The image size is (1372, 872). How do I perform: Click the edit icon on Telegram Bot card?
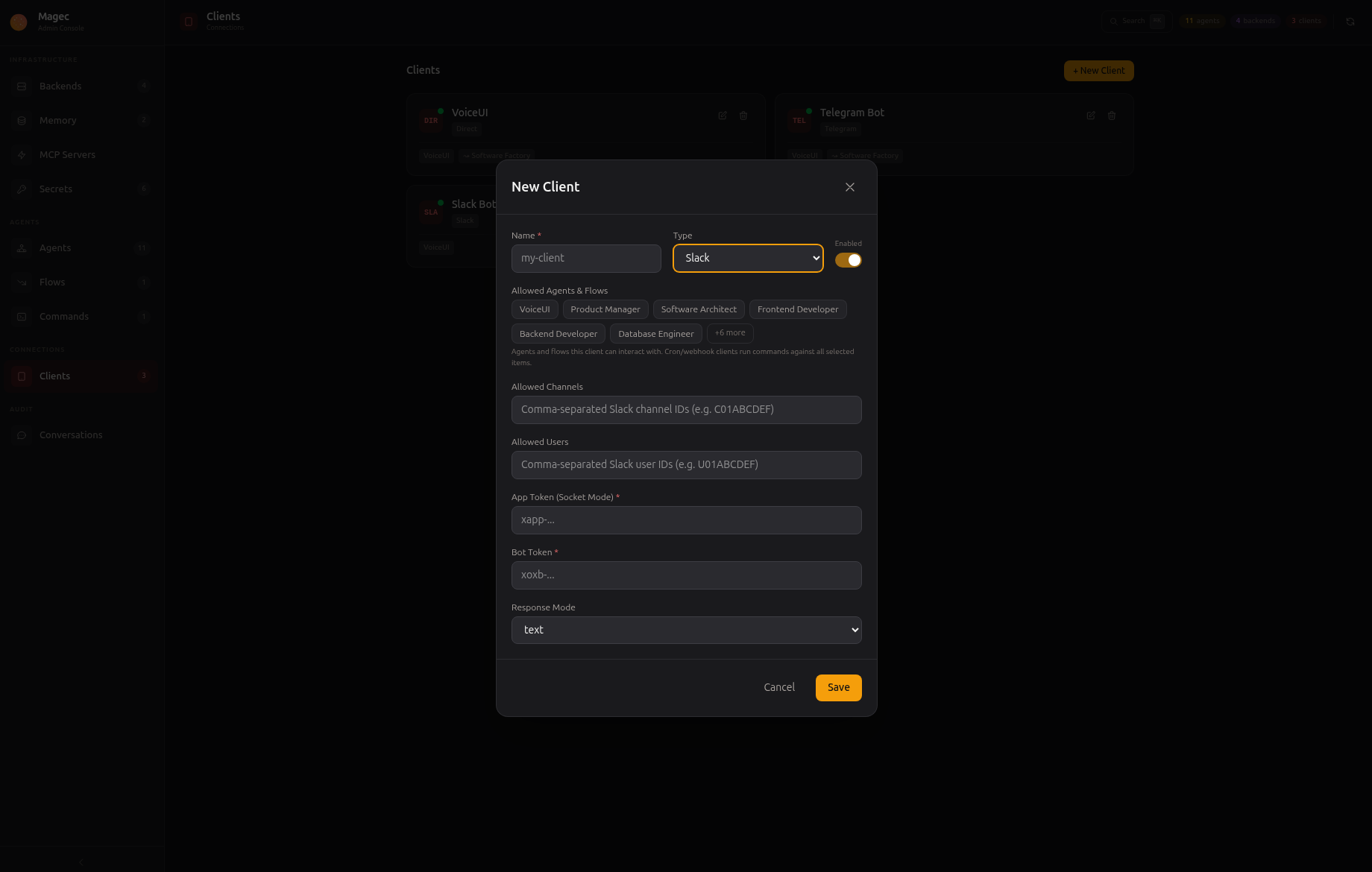click(1091, 116)
